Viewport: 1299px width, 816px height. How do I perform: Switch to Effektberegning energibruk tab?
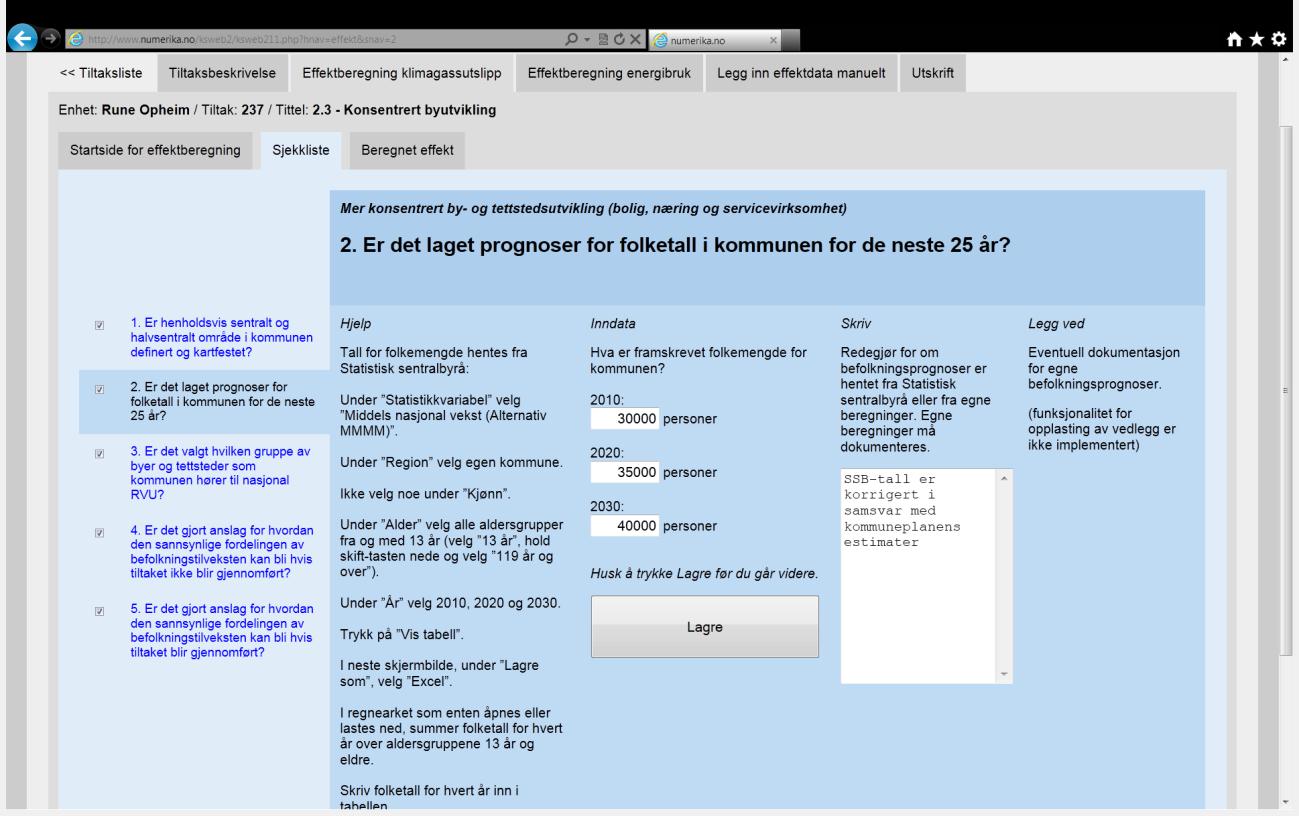coord(609,74)
